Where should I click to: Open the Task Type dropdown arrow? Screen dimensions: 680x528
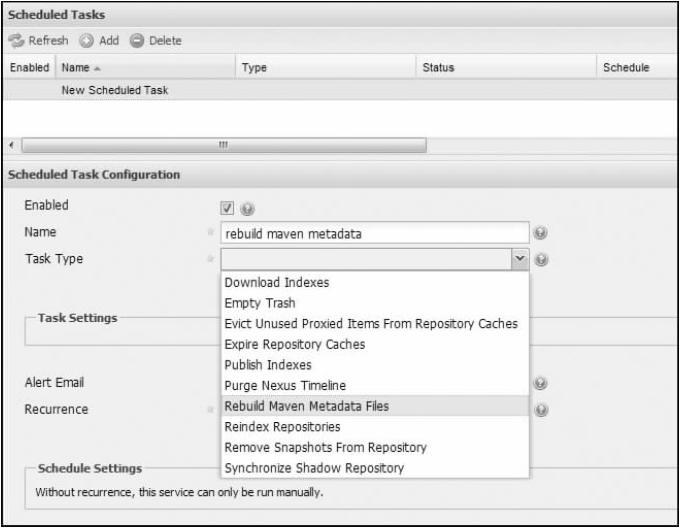[x=519, y=259]
